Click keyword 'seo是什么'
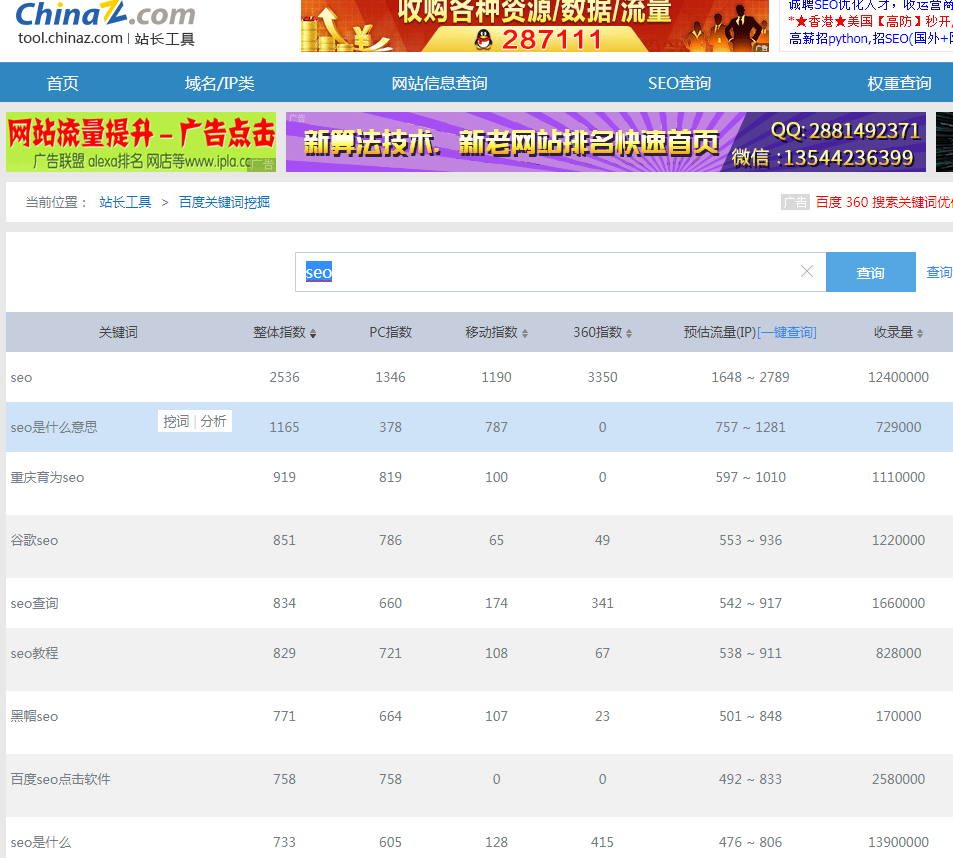 coord(41,842)
